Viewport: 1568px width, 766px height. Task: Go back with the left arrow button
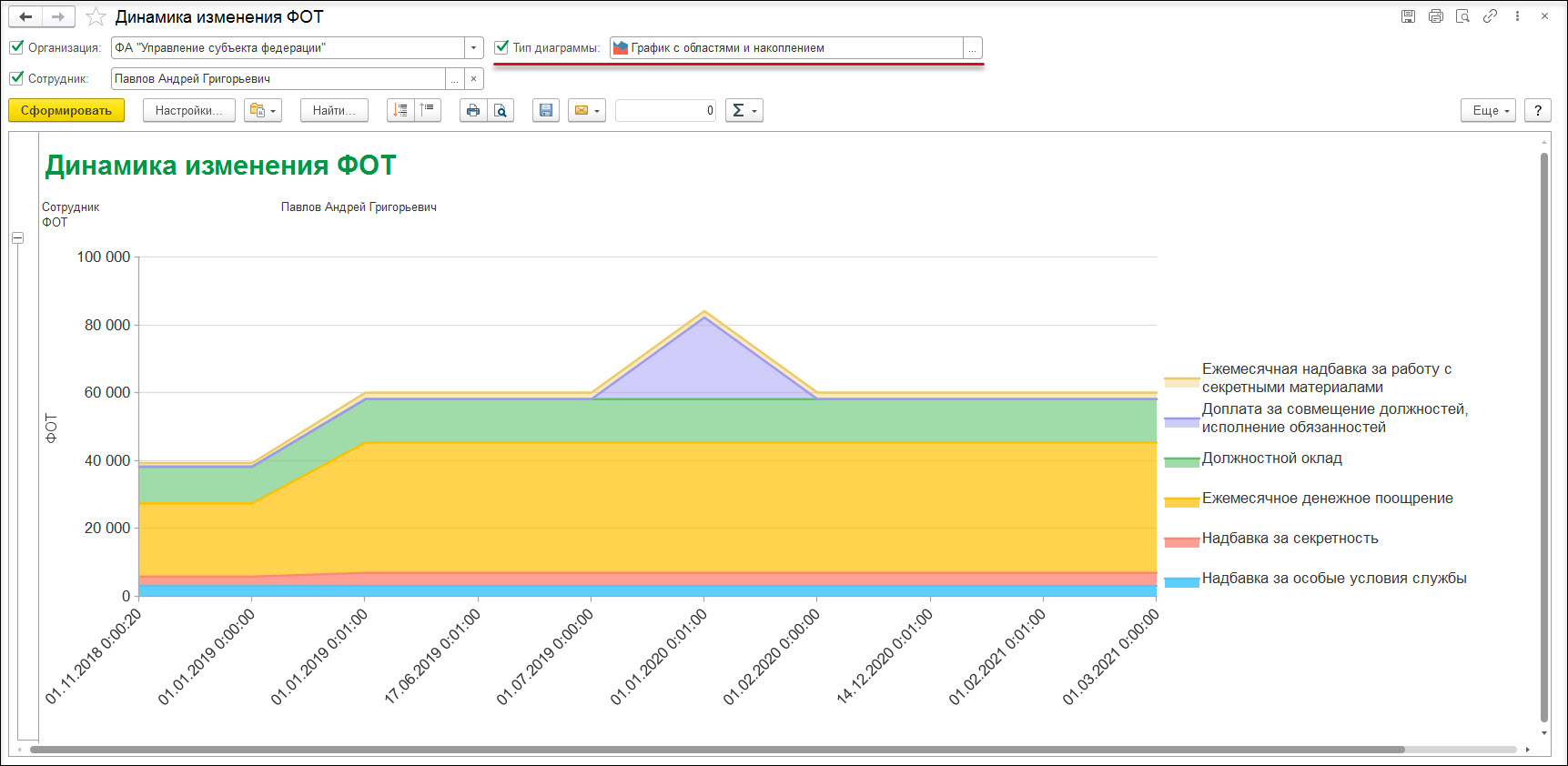25,16
